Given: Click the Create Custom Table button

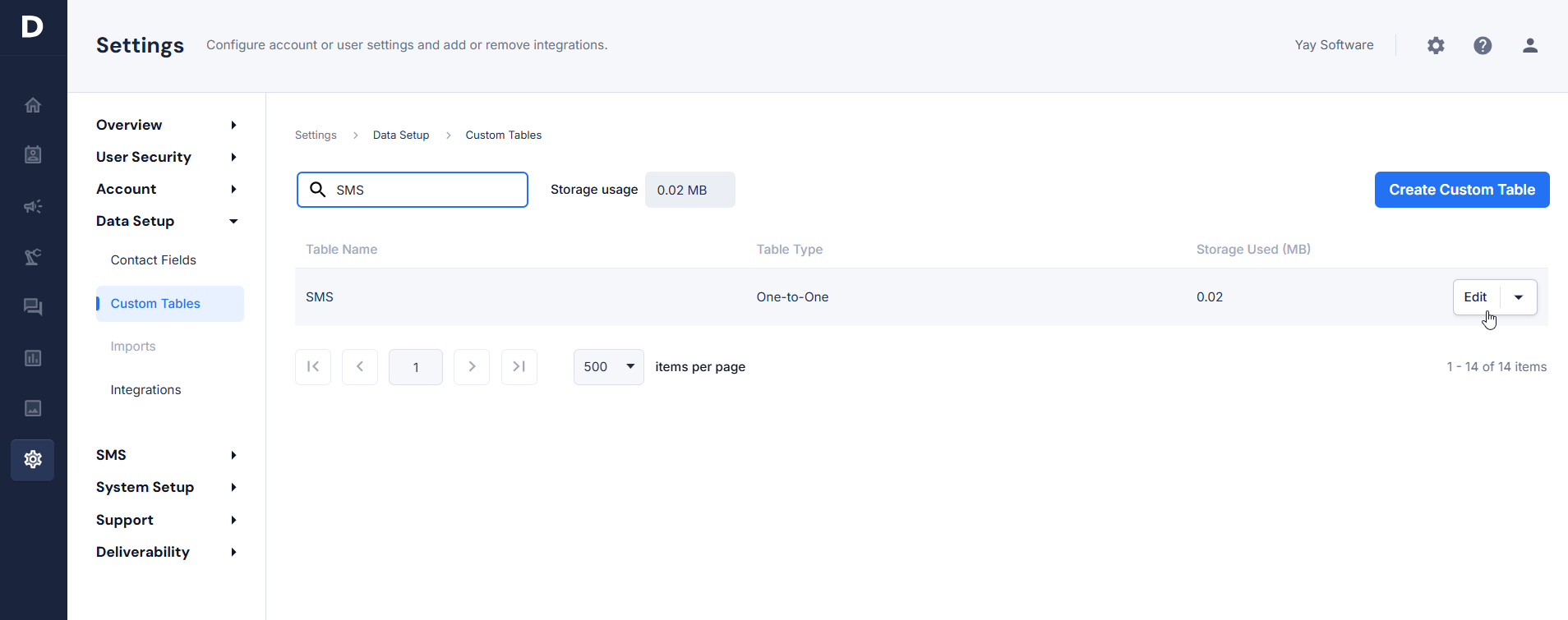Looking at the screenshot, I should [1461, 190].
